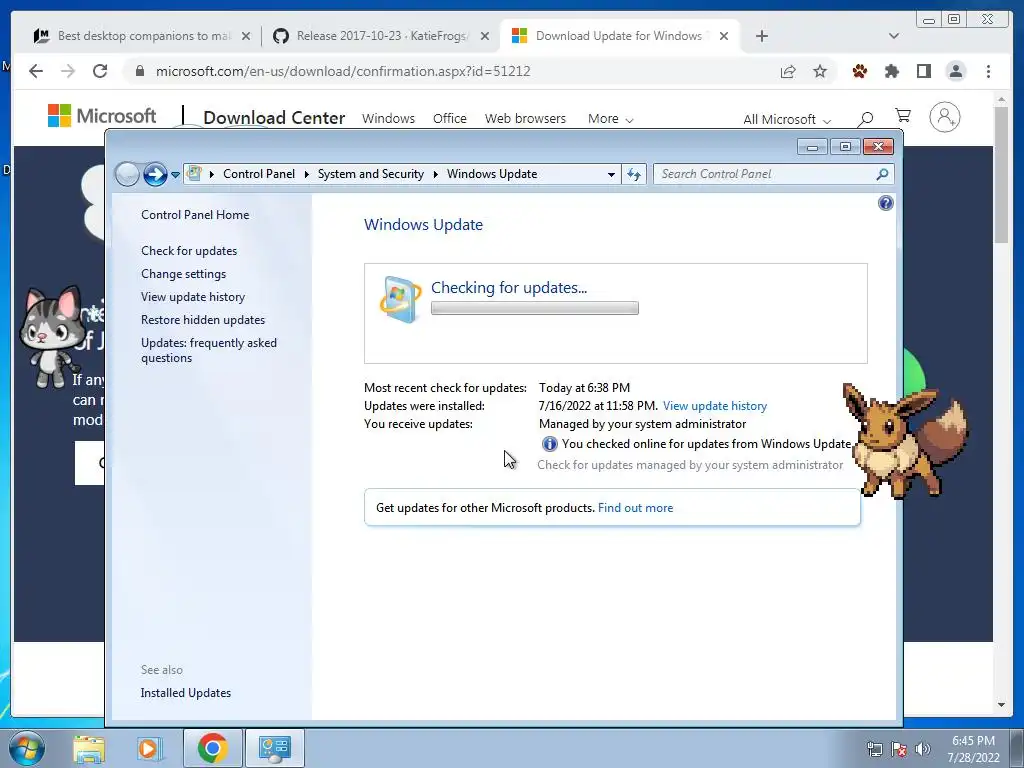1024x768 pixels.
Task: Open the Office menu in Download Center
Action: (449, 119)
